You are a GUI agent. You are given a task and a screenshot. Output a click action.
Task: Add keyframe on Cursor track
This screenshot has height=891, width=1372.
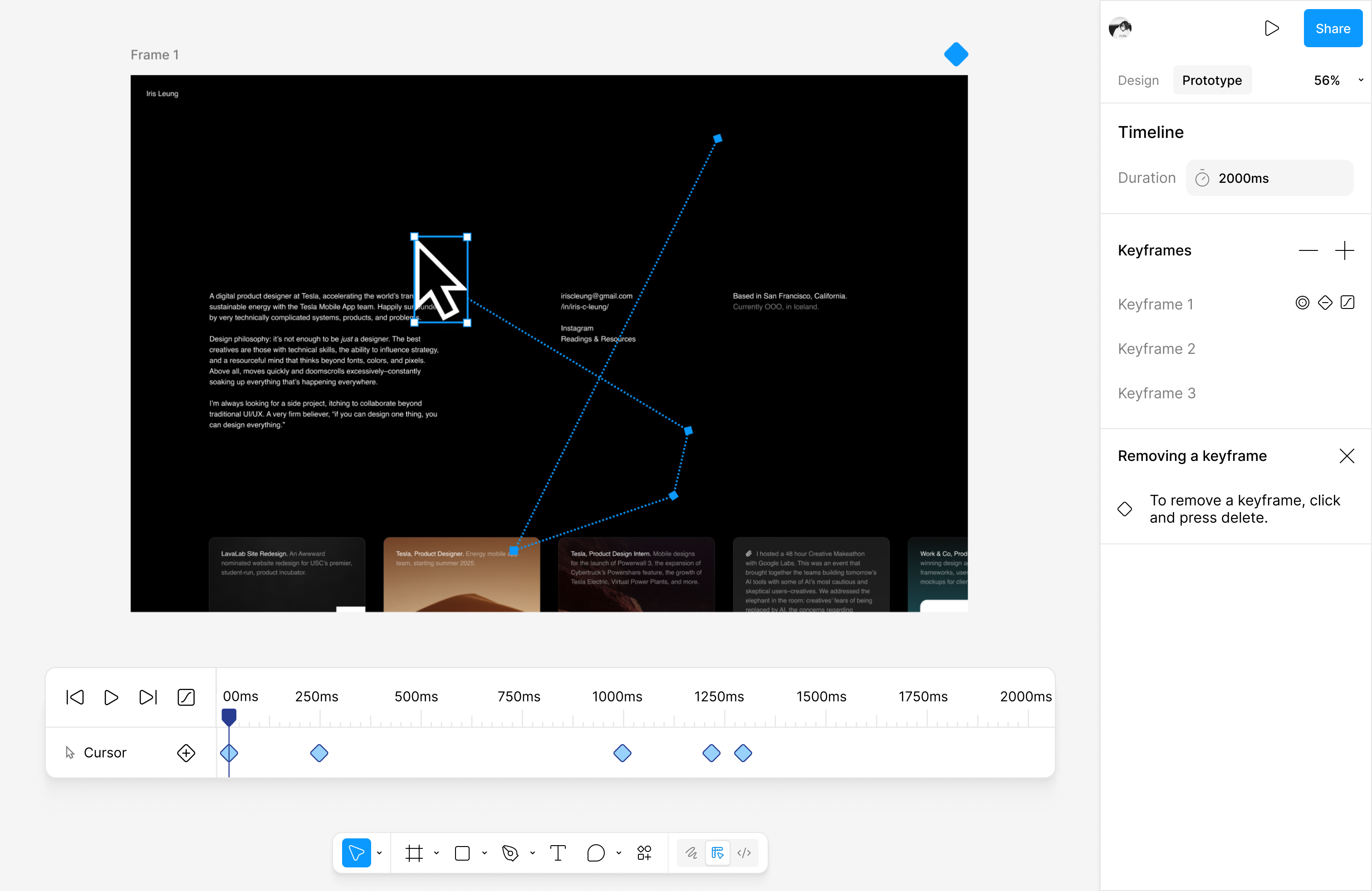pyautogui.click(x=186, y=753)
